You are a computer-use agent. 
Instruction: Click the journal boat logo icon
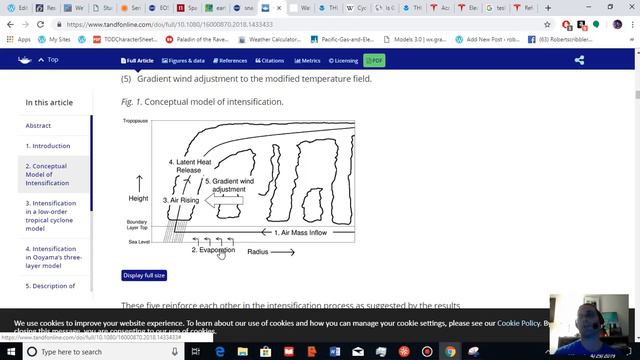[24, 60]
